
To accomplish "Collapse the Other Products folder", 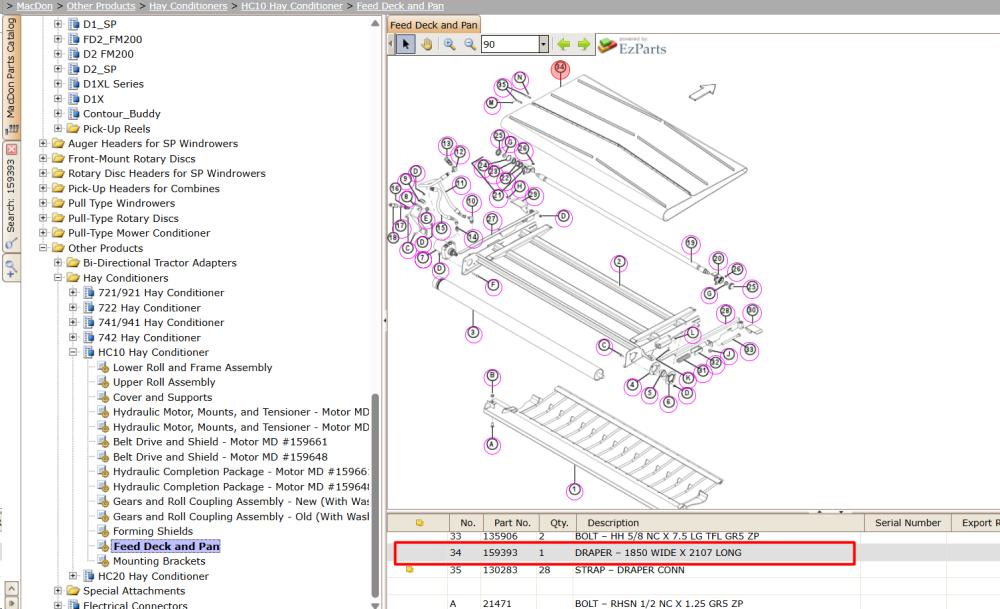I will [43, 248].
